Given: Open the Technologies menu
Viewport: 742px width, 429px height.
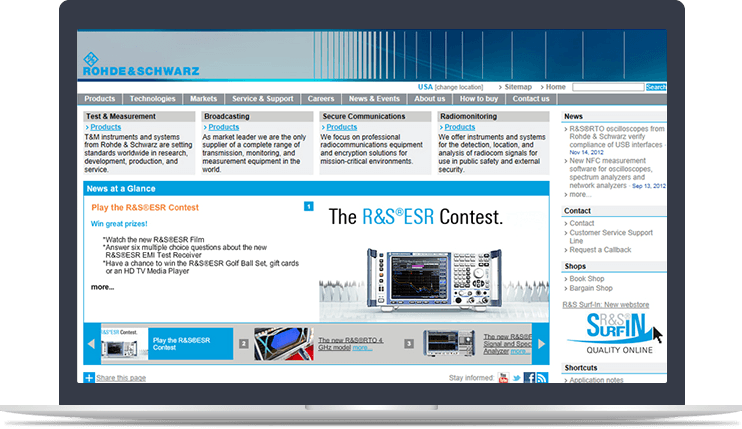Looking at the screenshot, I should [x=153, y=99].
